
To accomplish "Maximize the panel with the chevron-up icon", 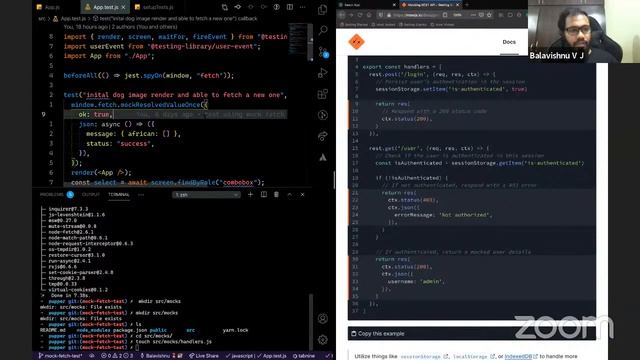I will pyautogui.click(x=289, y=195).
